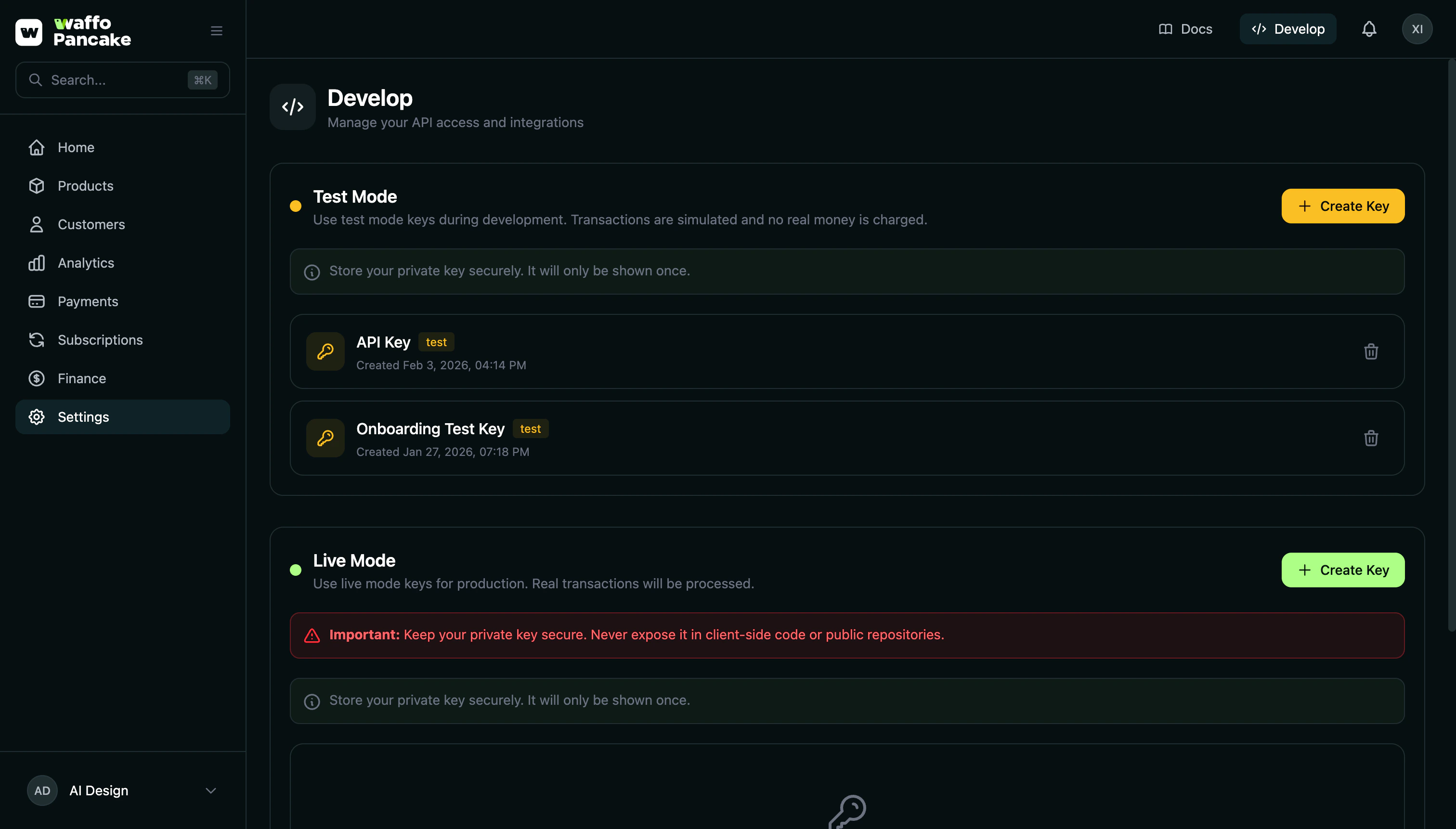Viewport: 1456px width, 829px height.
Task: Click the test badge next to API Key
Action: [436, 342]
